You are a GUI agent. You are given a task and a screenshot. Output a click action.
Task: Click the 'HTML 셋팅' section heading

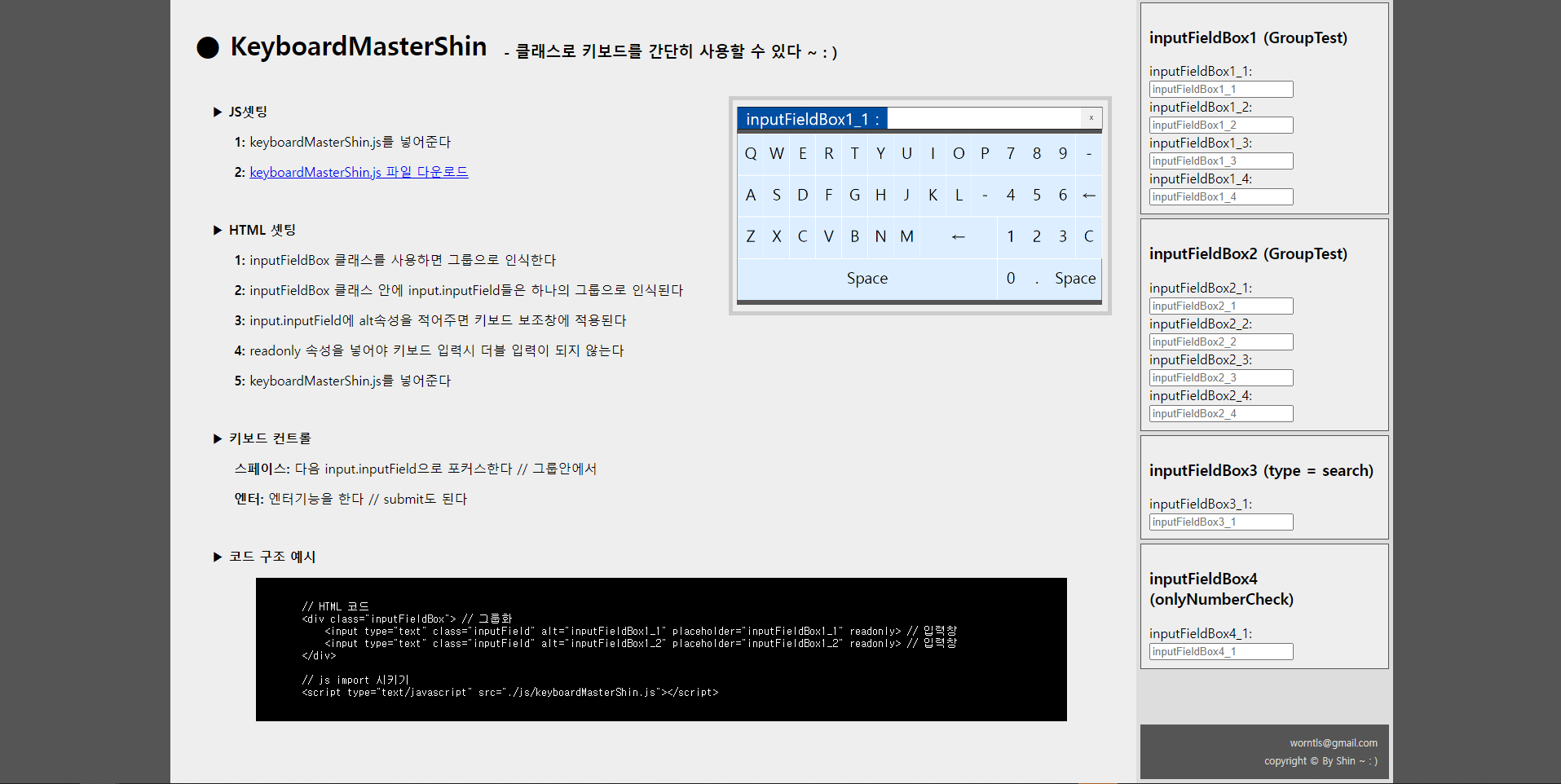[262, 230]
